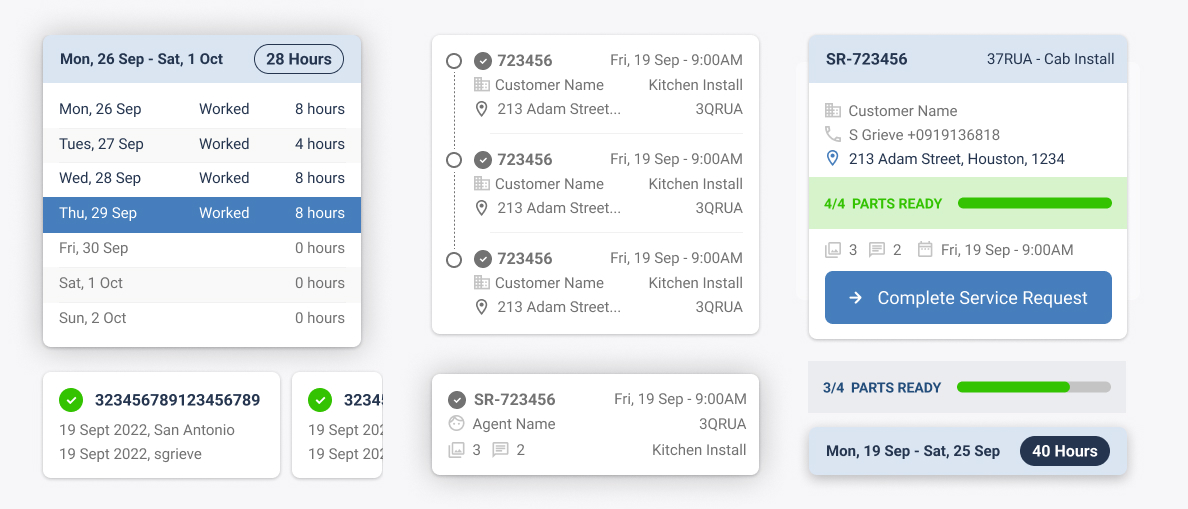Image resolution: width=1188 pixels, height=509 pixels.
Task: Toggle the check circle beside SR-723456 Agent card
Action: click(x=457, y=399)
